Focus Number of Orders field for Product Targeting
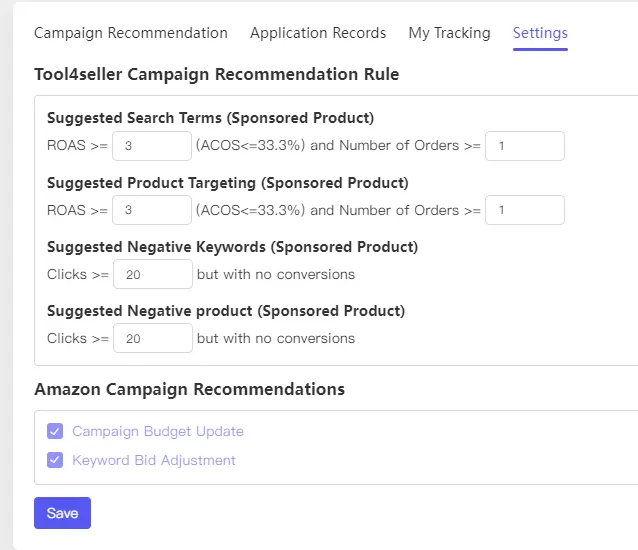Viewport: 638px width, 550px height. tap(525, 210)
